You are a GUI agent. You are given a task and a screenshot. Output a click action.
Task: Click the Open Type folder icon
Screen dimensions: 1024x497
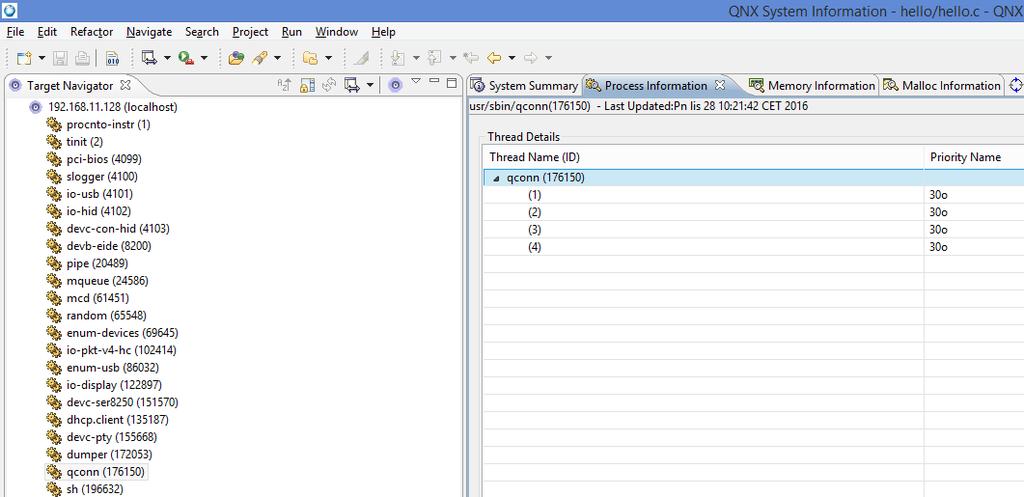pos(236,58)
